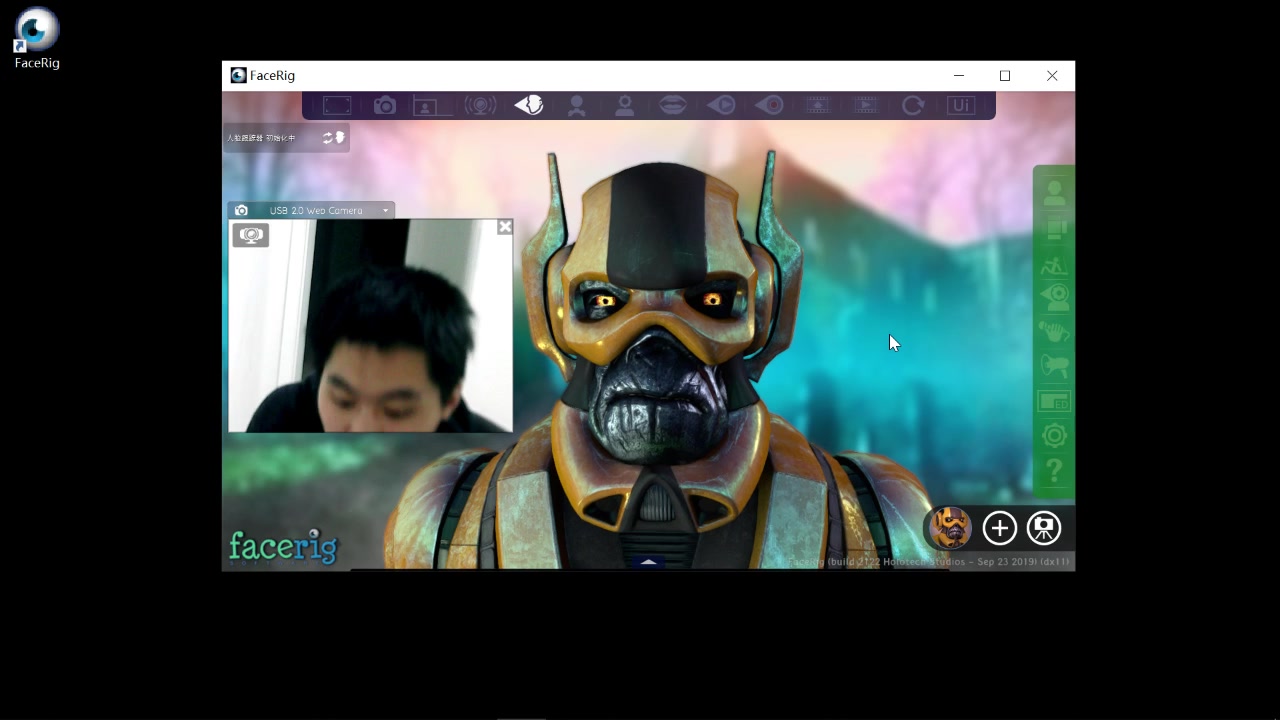Toggle the Ui button in top toolbar
This screenshot has width=1280, height=720.
coord(961,105)
